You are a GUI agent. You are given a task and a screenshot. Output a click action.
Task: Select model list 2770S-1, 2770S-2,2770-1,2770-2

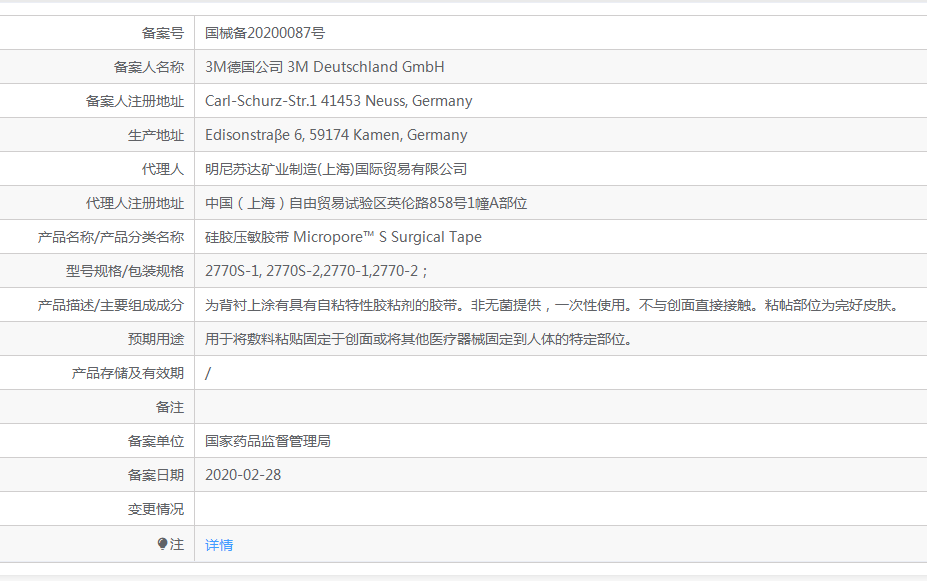click(x=316, y=271)
